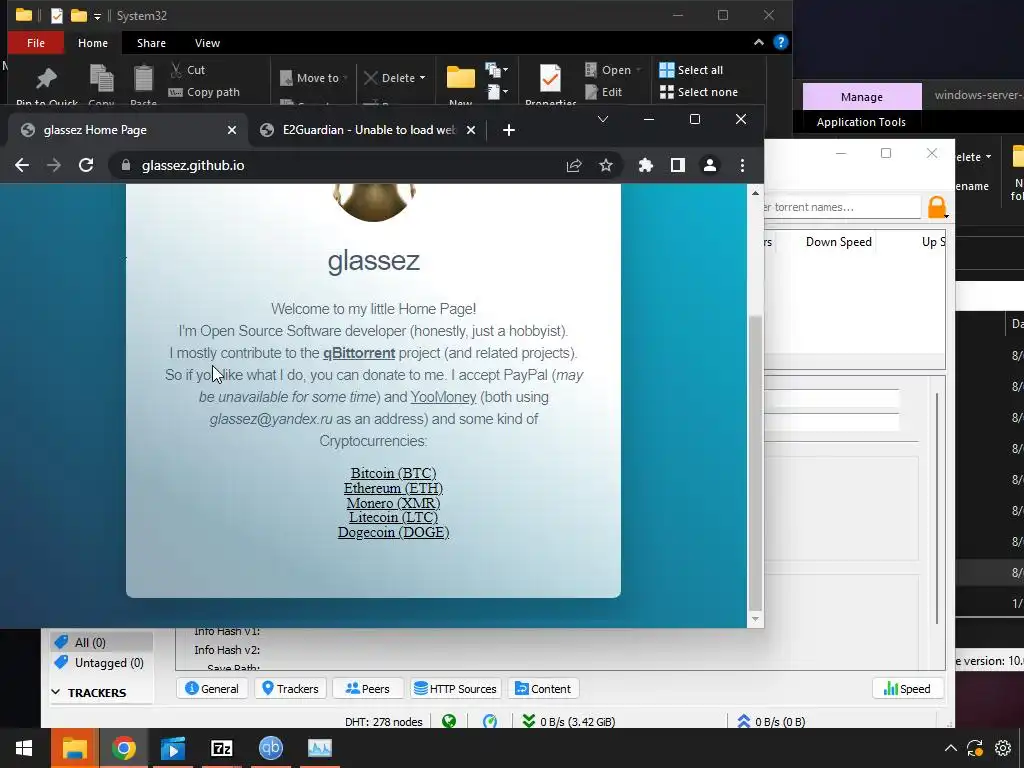Click Copy path in Explorer ribbon
1024x768 pixels.
[204, 92]
